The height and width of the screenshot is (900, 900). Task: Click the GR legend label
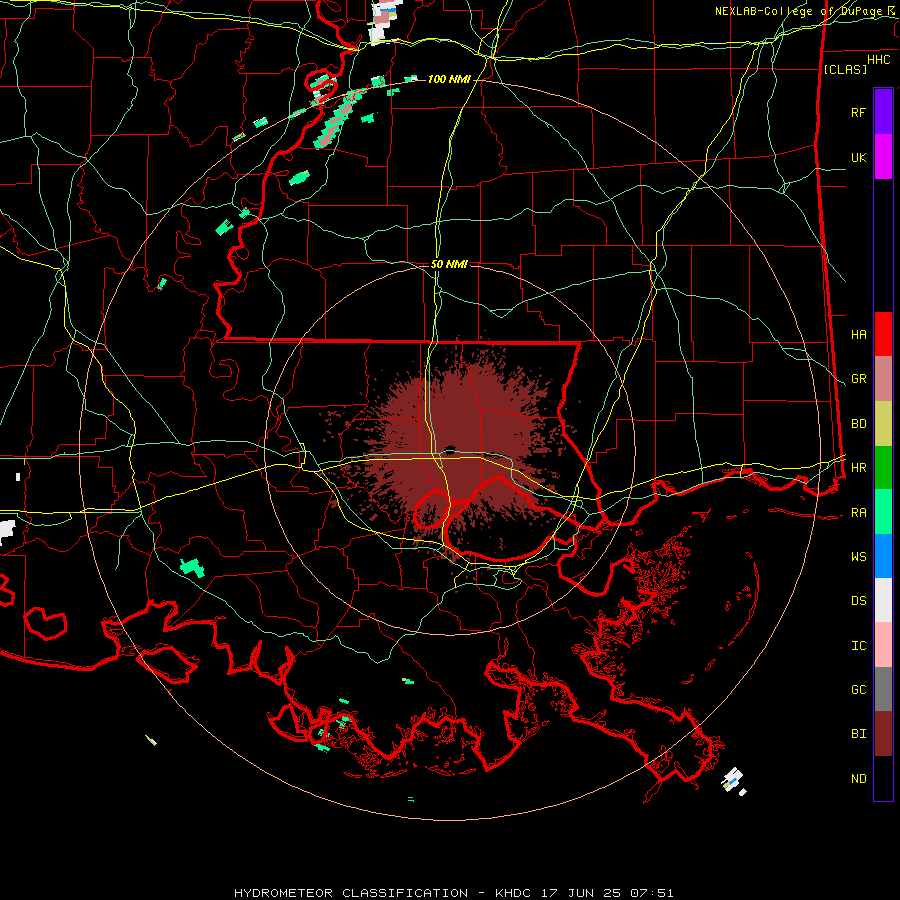(858, 379)
